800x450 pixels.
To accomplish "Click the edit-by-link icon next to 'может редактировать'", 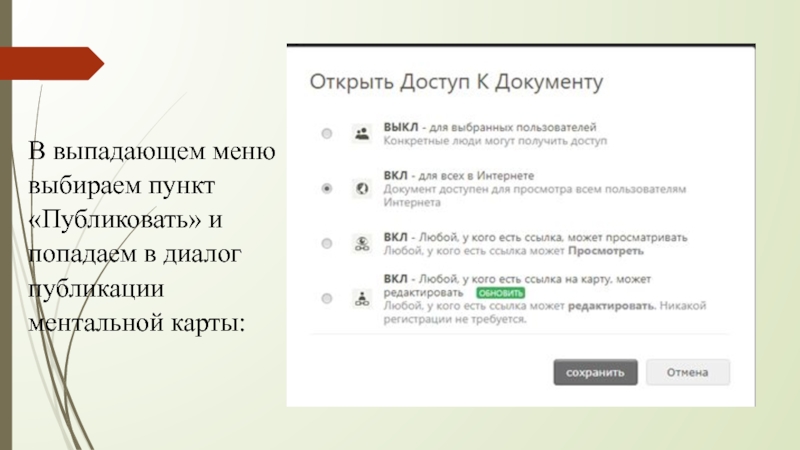I will click(362, 298).
